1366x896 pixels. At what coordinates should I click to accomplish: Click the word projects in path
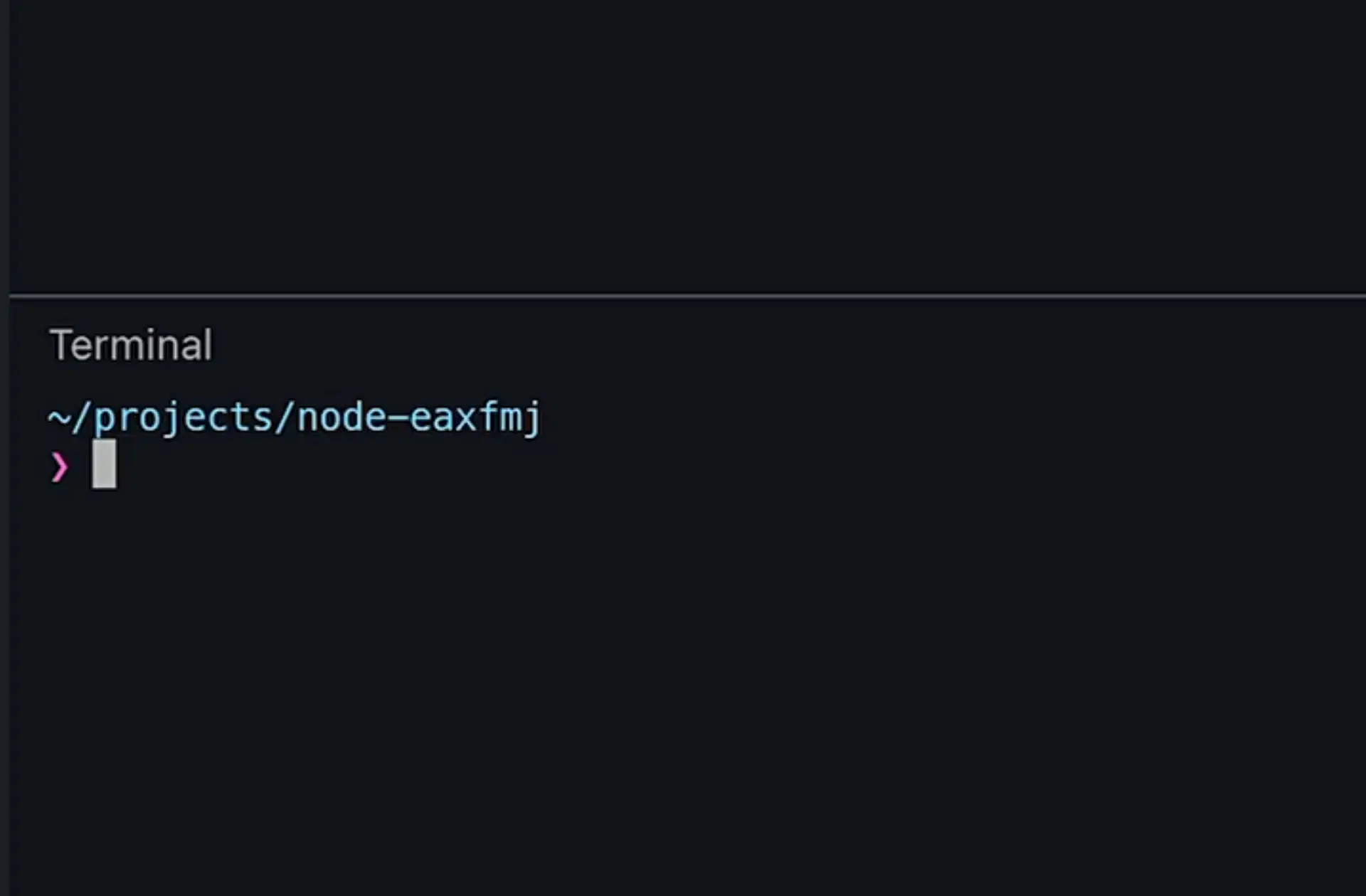point(184,418)
